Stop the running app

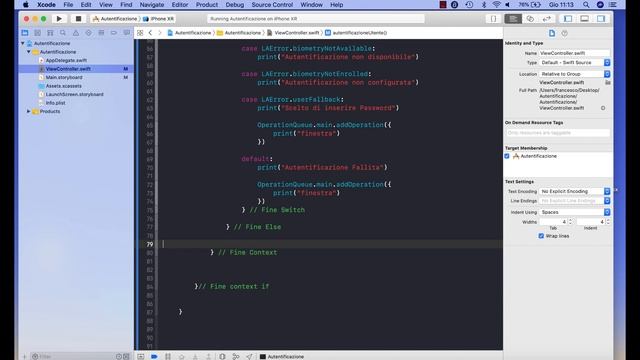tap(78, 19)
